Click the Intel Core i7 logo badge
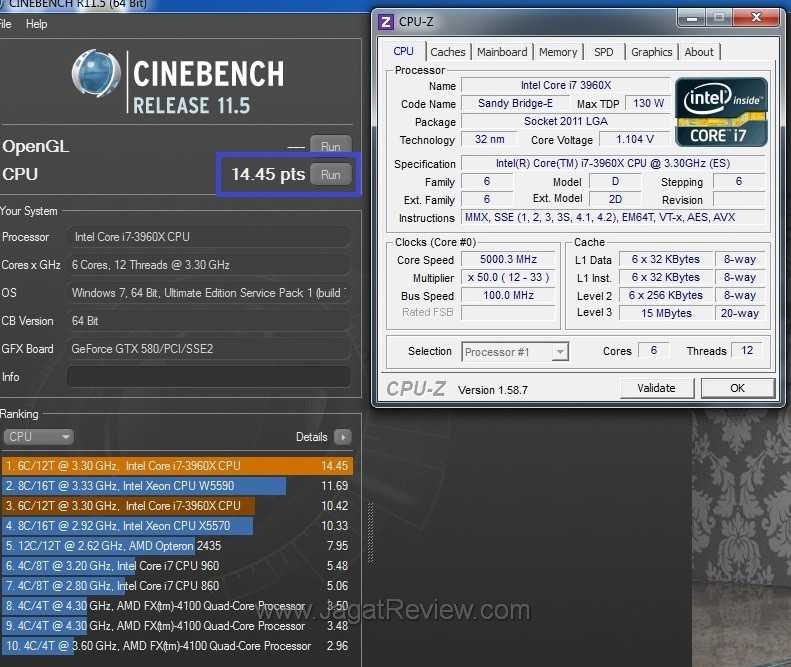This screenshot has width=791, height=667. point(721,112)
